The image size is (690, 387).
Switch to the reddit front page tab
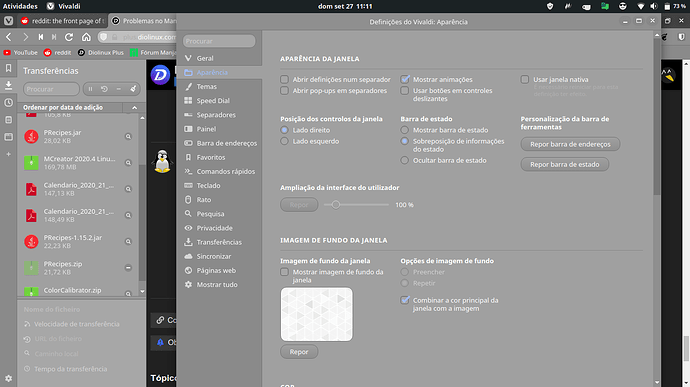(x=62, y=21)
